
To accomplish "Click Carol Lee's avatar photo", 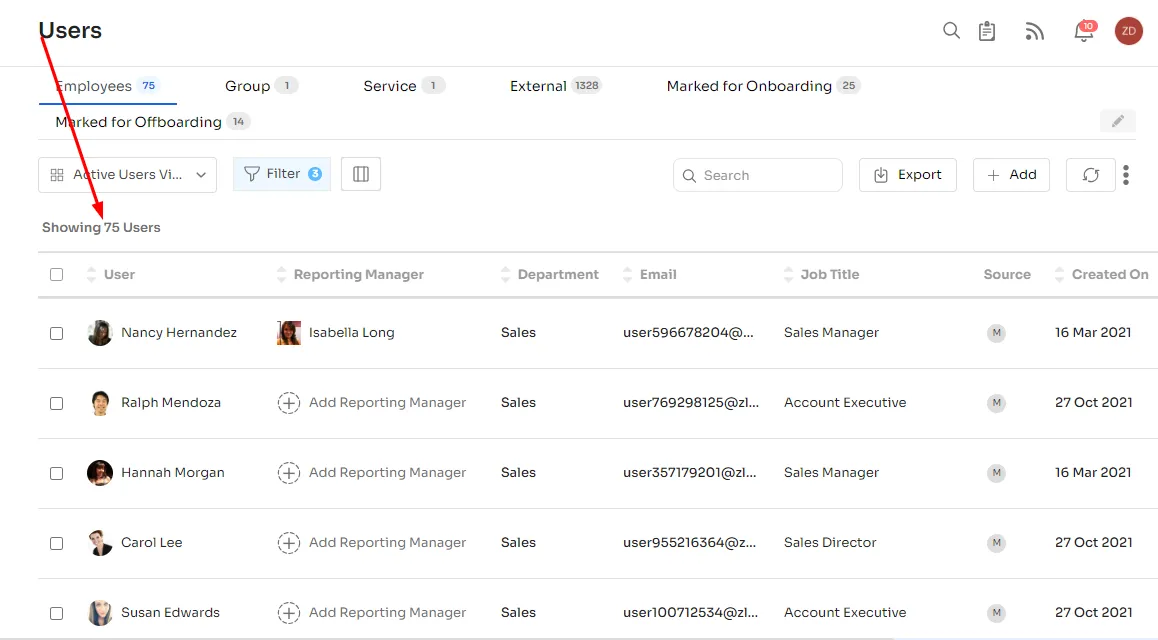I will 100,543.
